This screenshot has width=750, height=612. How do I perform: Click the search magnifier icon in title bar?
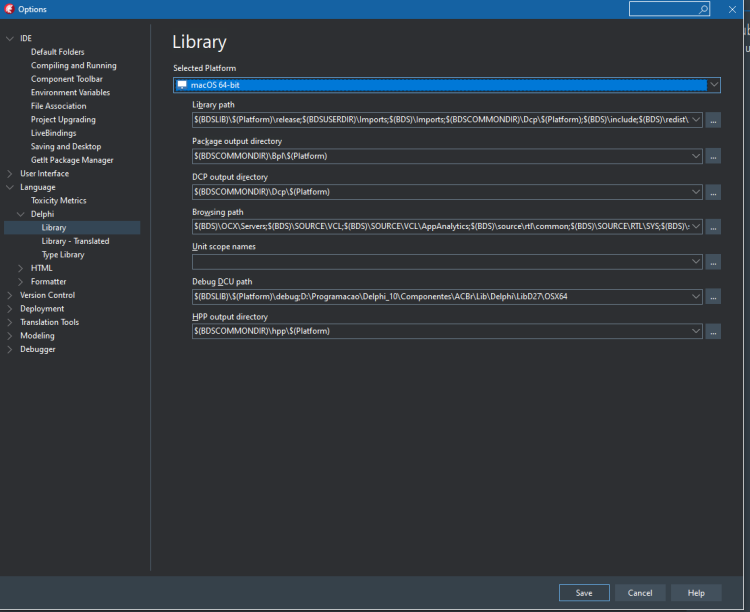click(x=703, y=9)
